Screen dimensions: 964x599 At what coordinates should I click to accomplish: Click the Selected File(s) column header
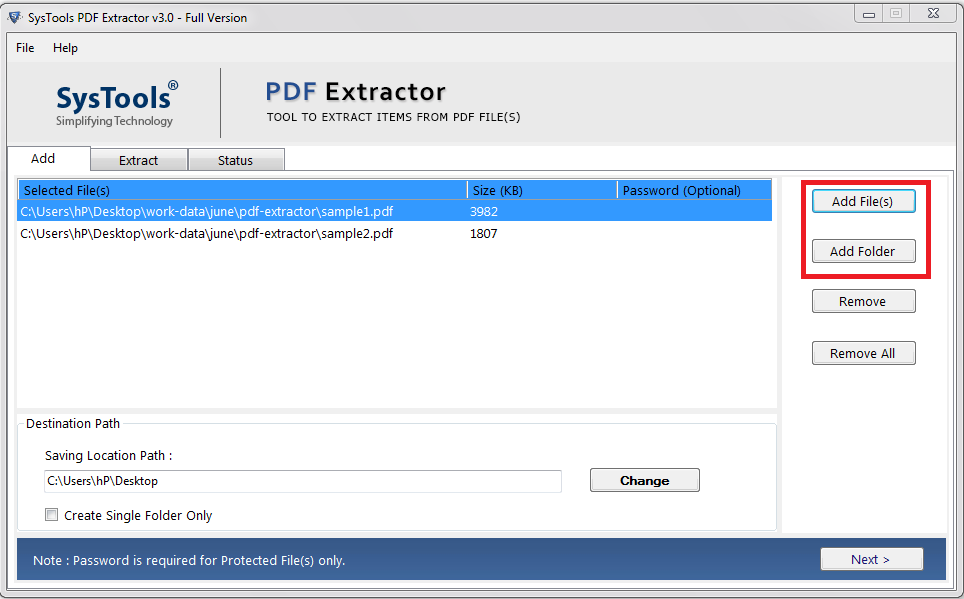[240, 190]
